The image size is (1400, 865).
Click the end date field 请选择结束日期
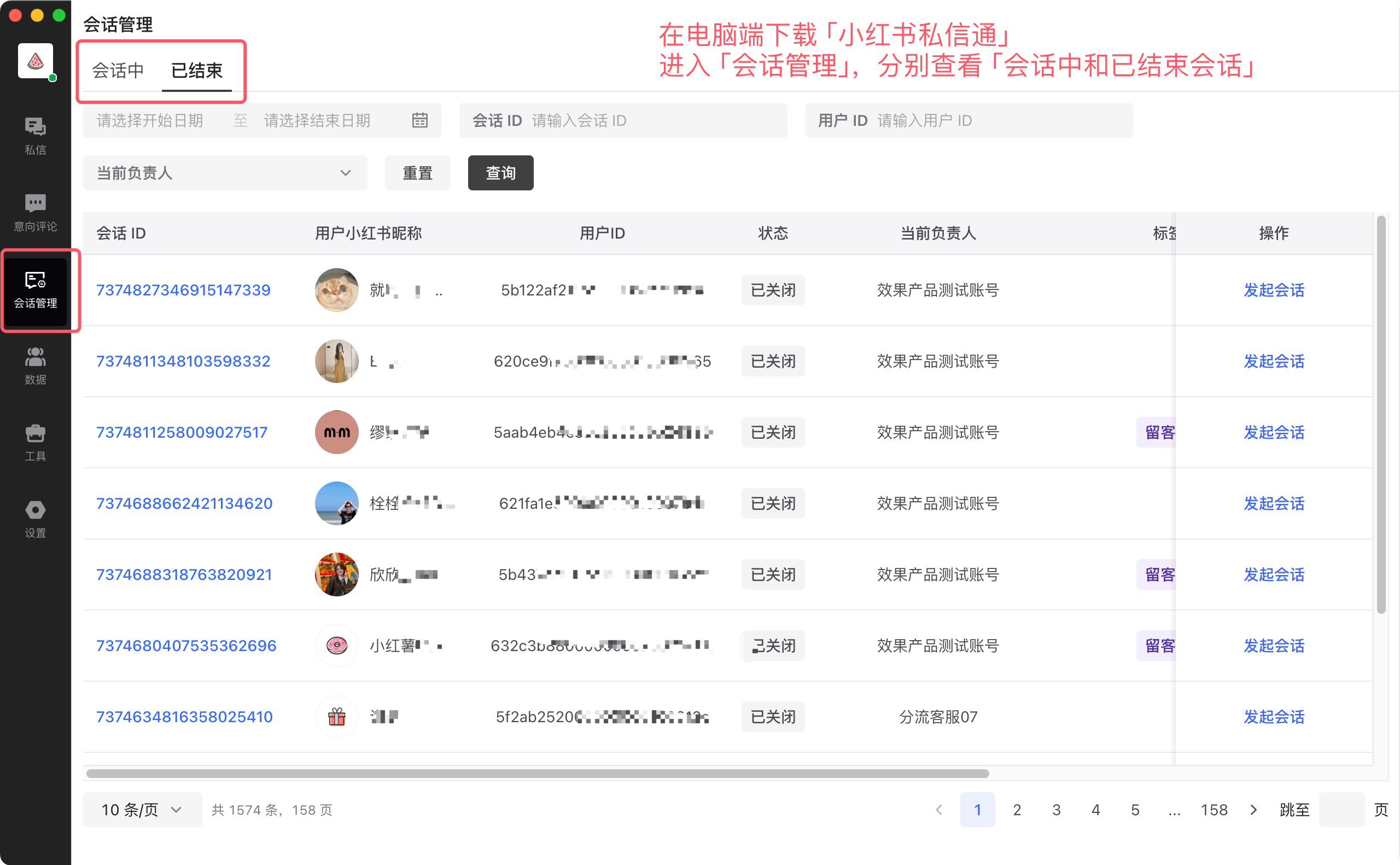317,120
